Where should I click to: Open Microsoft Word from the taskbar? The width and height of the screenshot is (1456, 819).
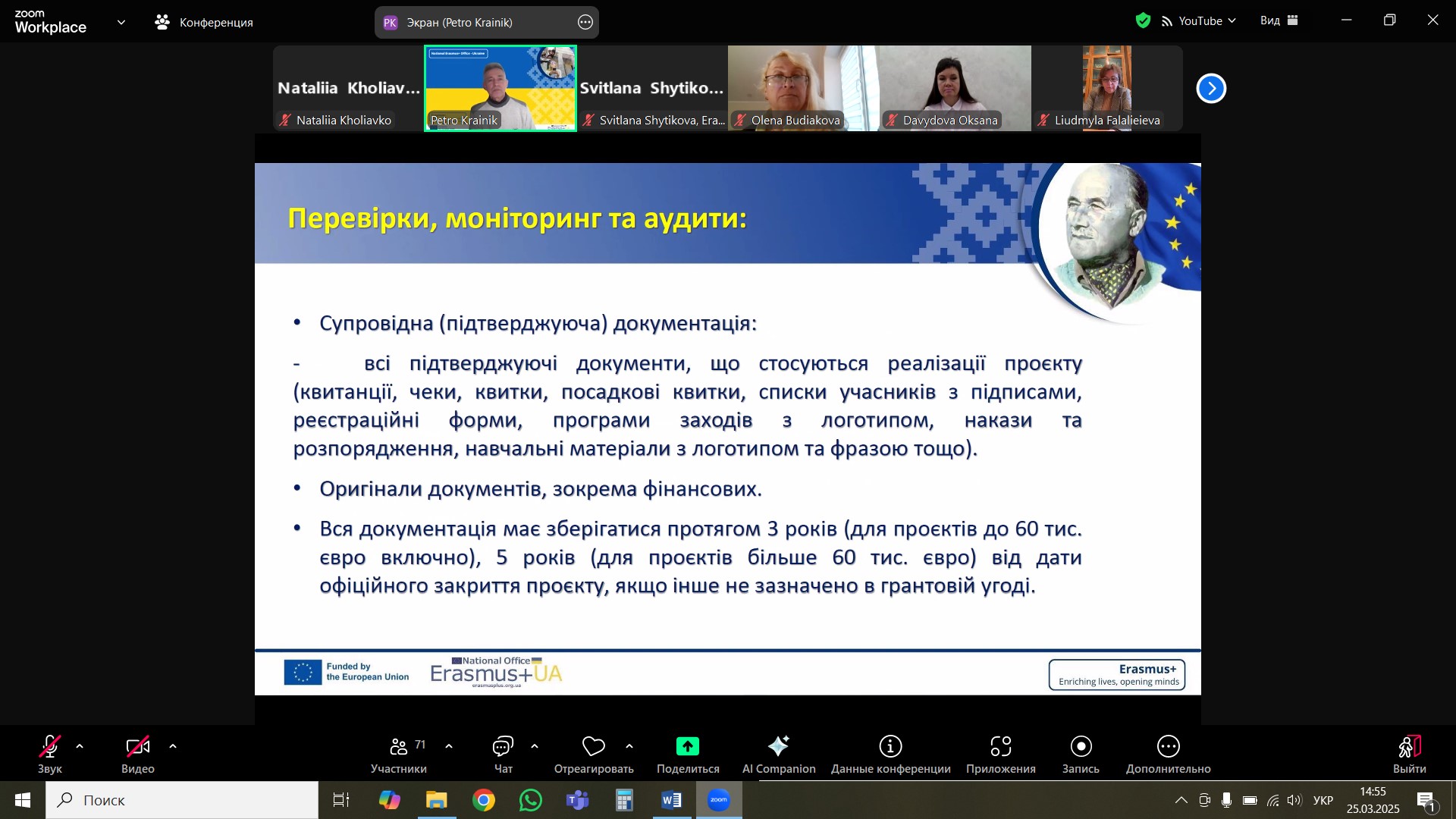point(671,800)
